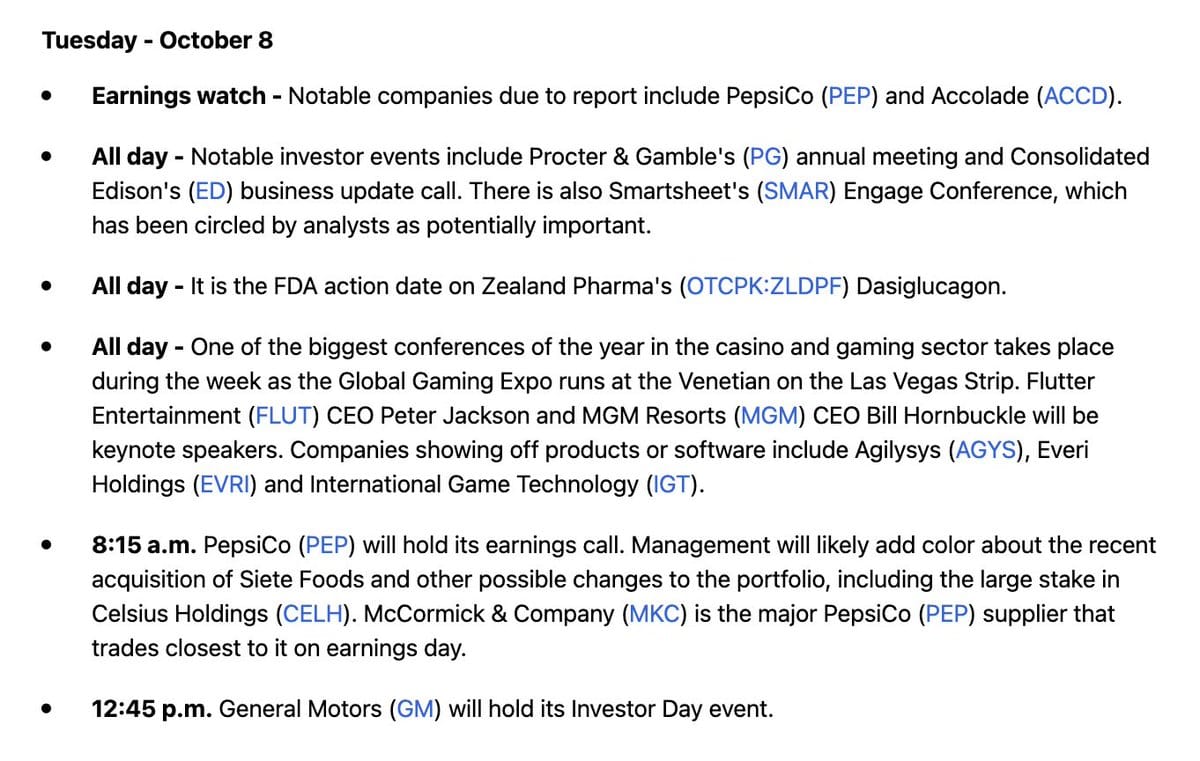Open the PEP ticker link in Earnings watch
The width and height of the screenshot is (1200, 761).
[x=849, y=96]
